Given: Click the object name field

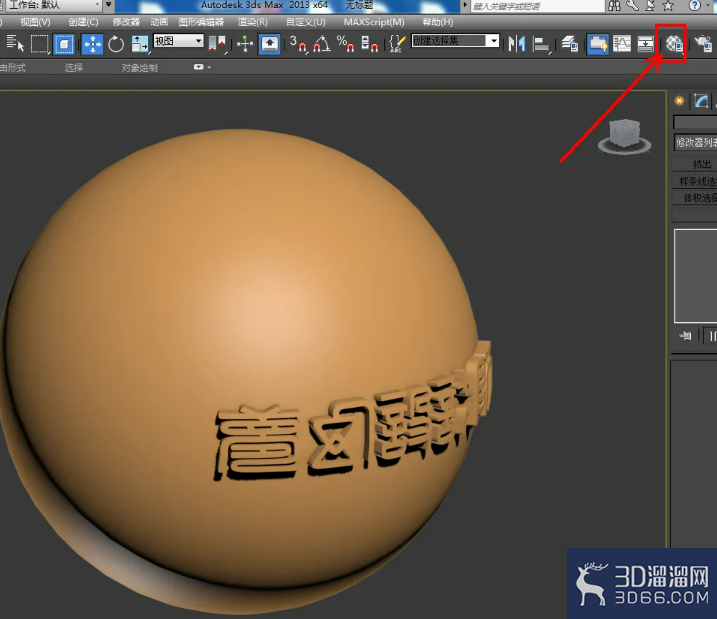Looking at the screenshot, I should [695, 122].
